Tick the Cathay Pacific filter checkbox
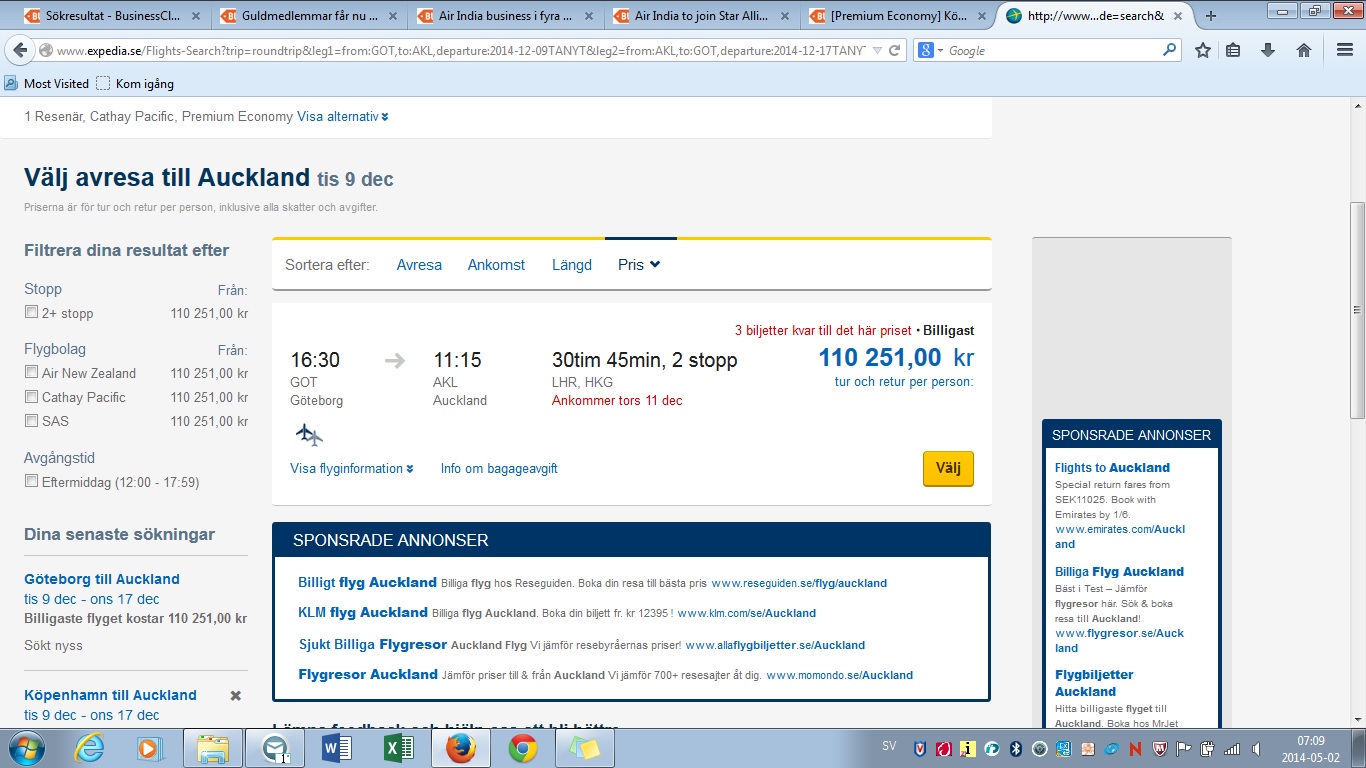Image resolution: width=1366 pixels, height=768 pixels. tap(31, 397)
